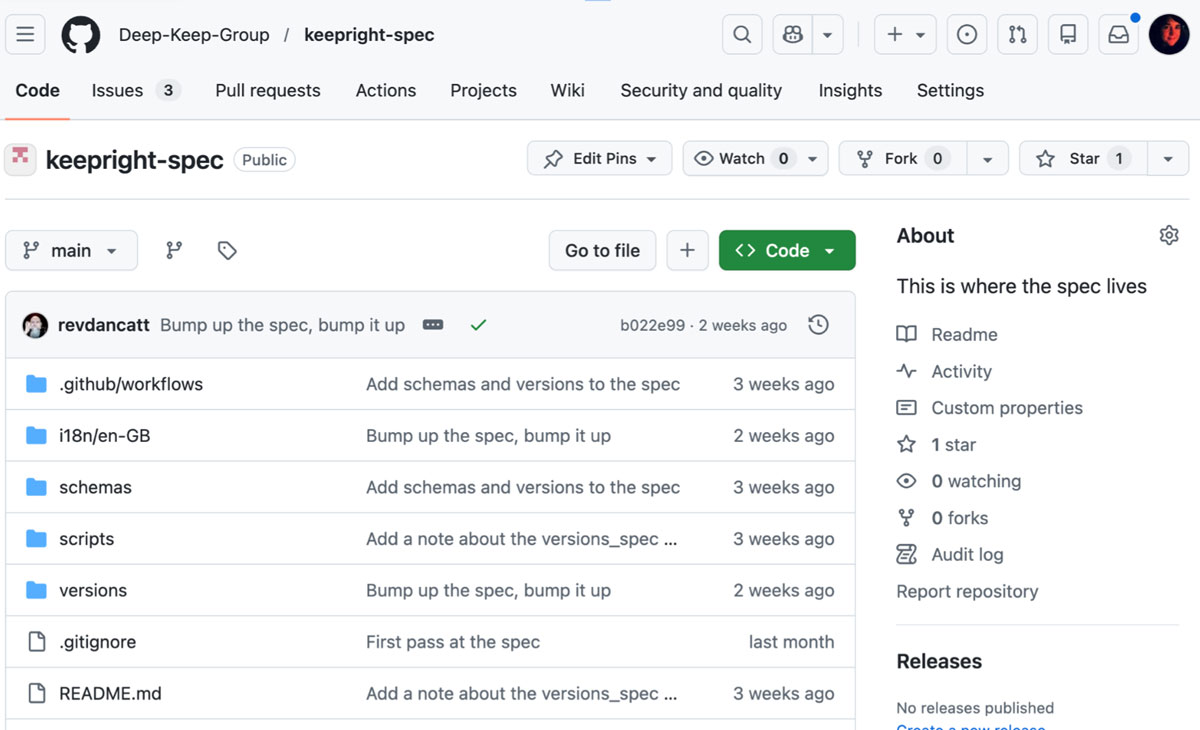Open the About settings gear icon
Screen dimensions: 1200x730
(x=1169, y=235)
